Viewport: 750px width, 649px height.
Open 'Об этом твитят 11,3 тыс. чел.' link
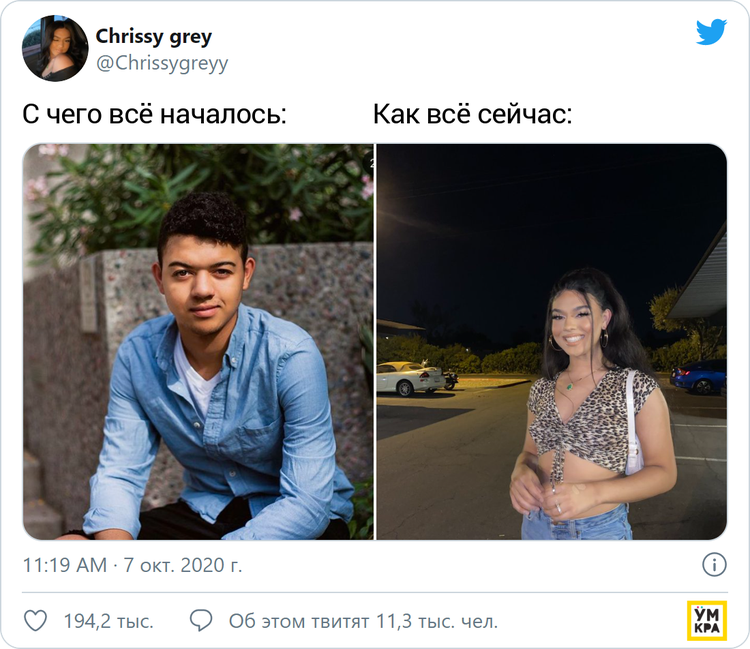[364, 621]
